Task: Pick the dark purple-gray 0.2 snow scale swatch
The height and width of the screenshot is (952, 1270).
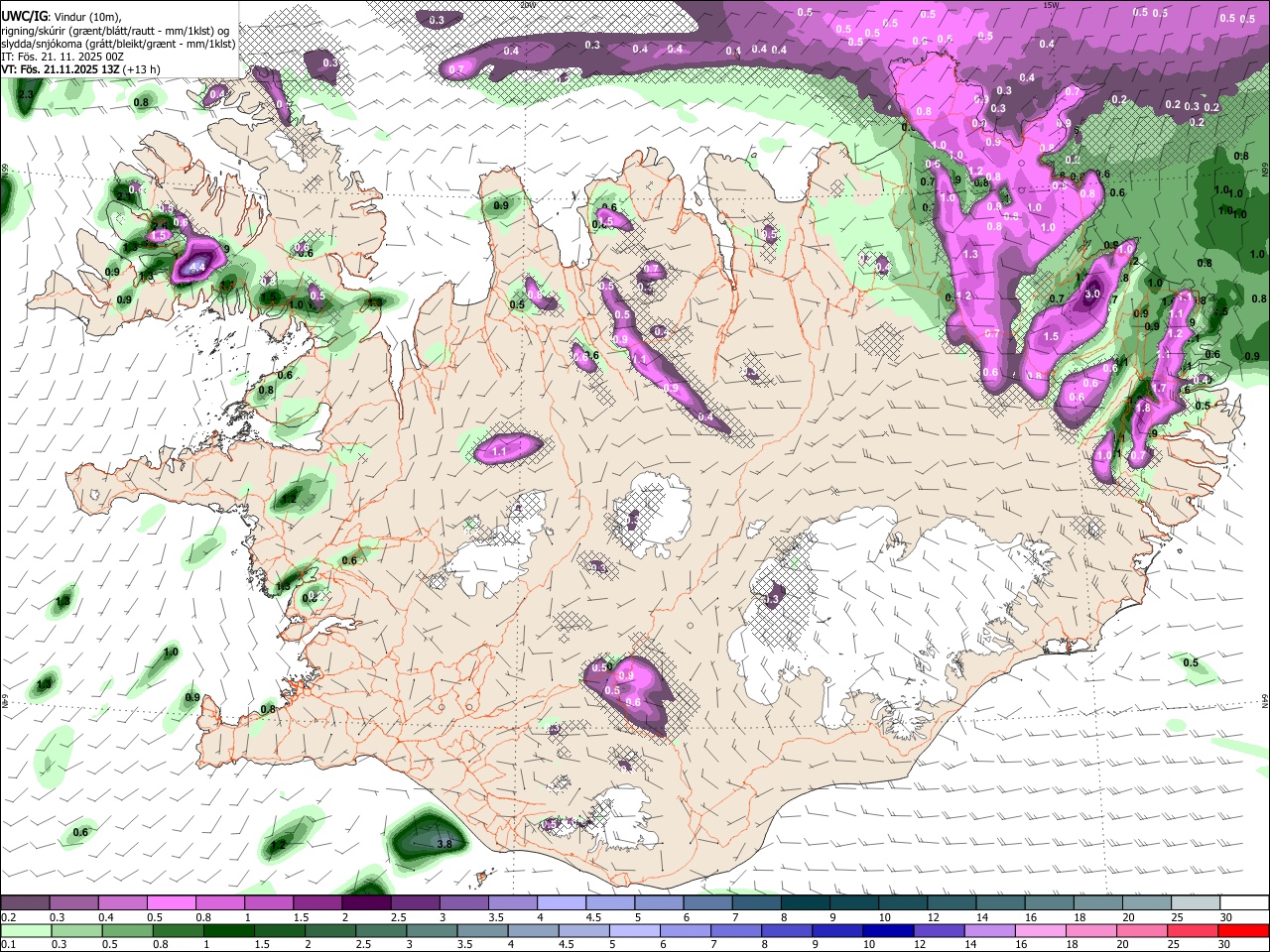Action: click(25, 903)
